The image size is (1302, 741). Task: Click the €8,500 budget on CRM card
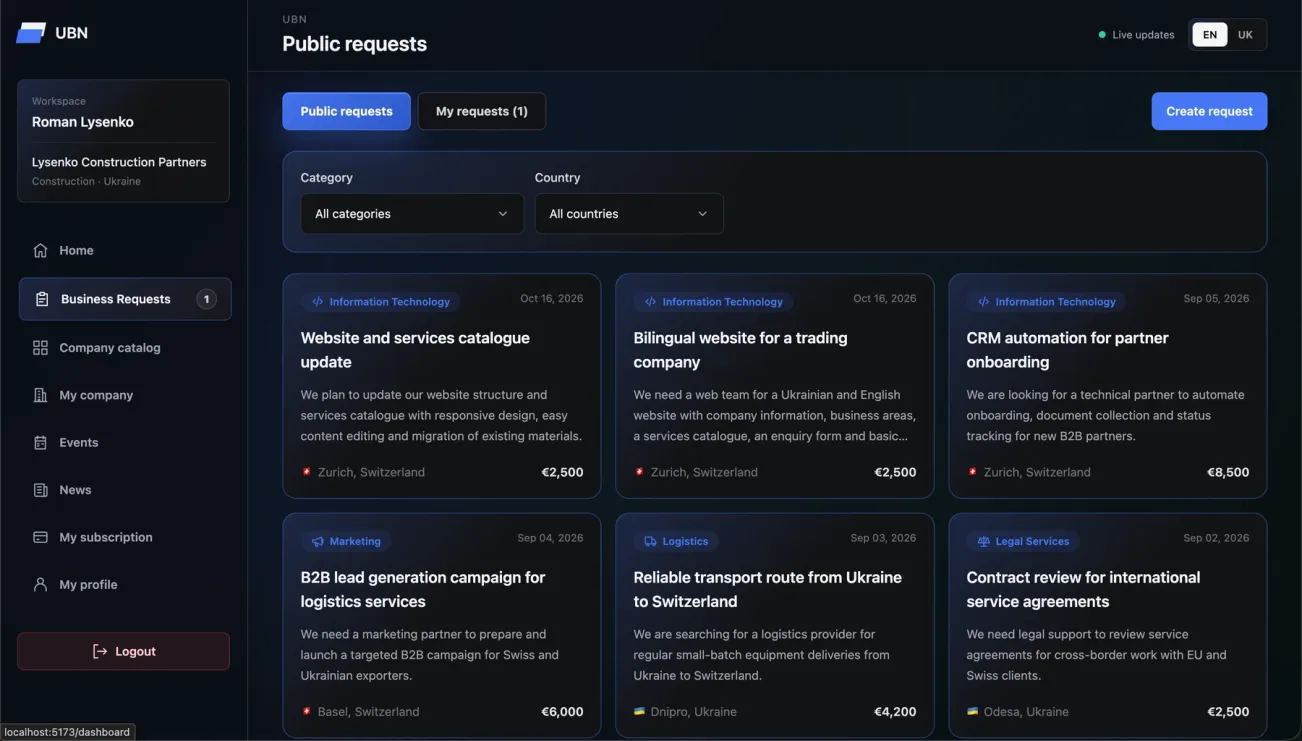pyautogui.click(x=1228, y=473)
